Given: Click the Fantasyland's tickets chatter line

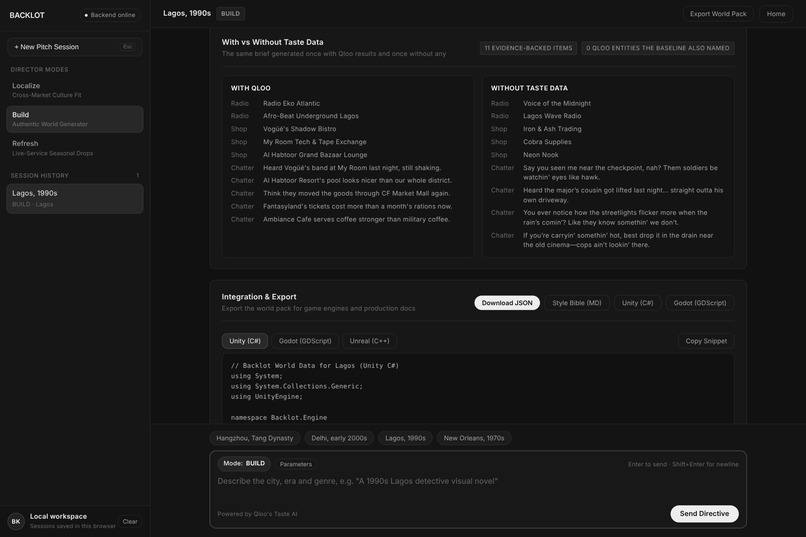Looking at the screenshot, I should click(357, 207).
